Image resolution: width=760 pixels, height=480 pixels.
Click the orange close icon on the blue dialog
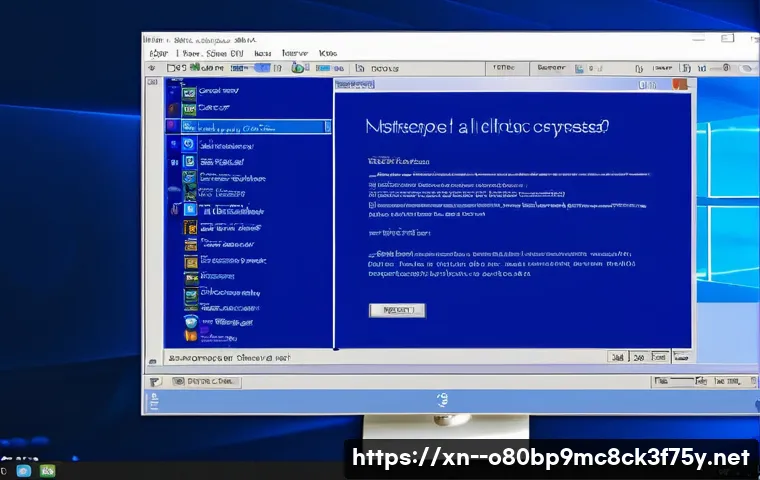(682, 87)
